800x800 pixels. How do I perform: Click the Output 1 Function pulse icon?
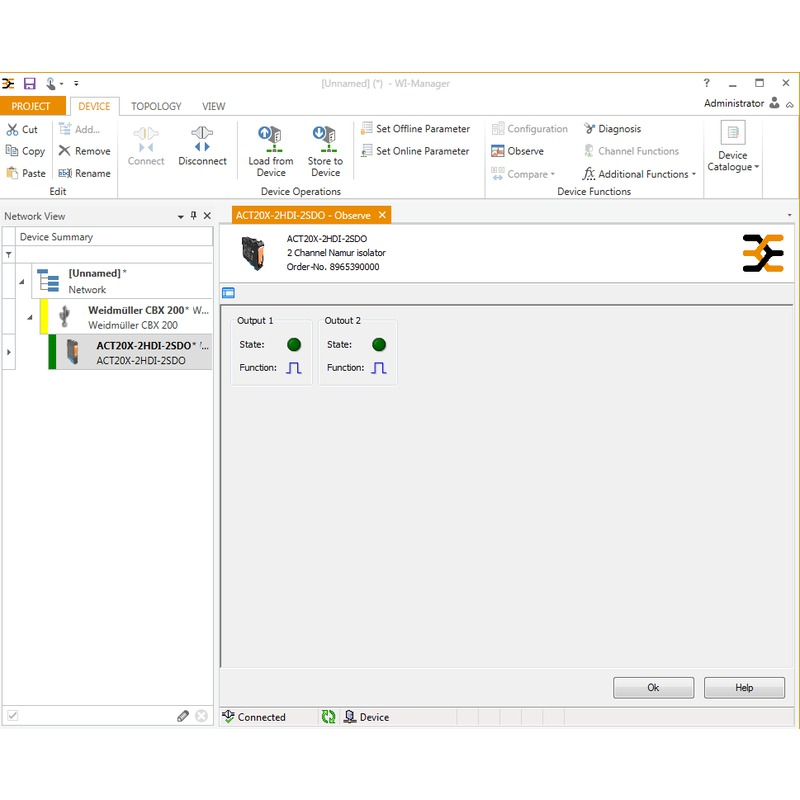tap(294, 368)
